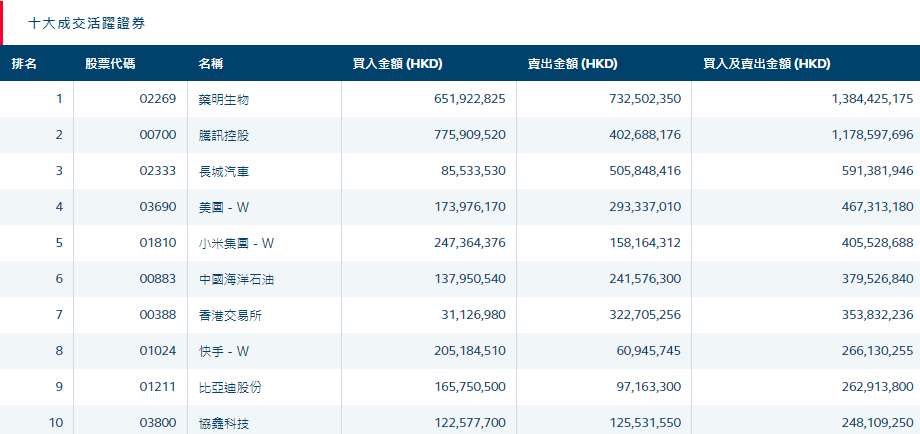
Task: Click buy amount 137,950,540
Action: [470, 279]
